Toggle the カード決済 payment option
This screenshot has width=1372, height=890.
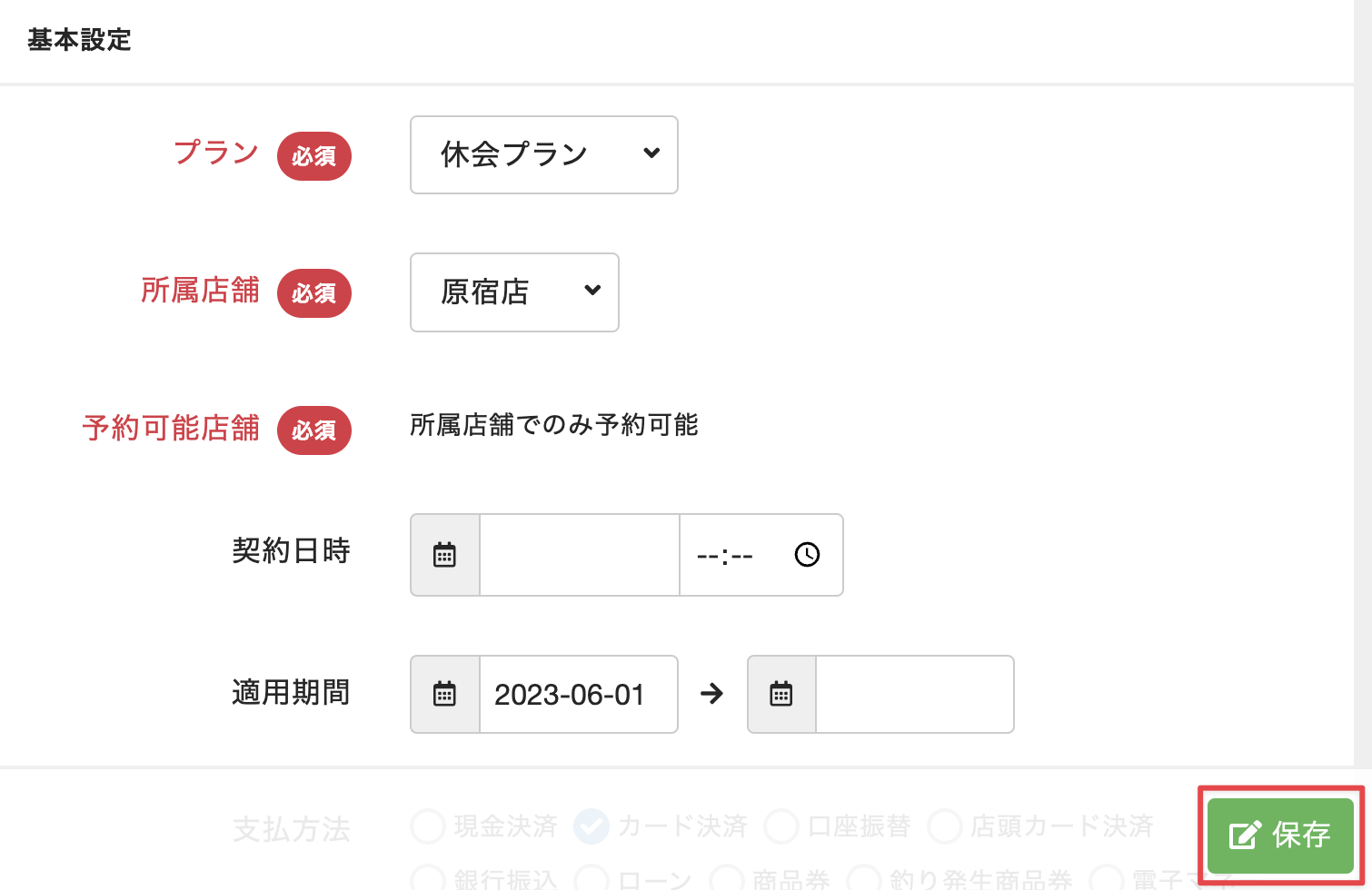[592, 826]
